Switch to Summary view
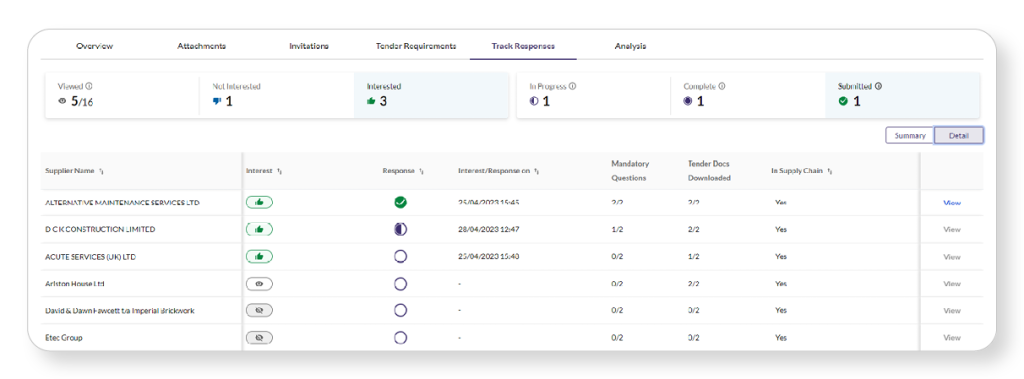This screenshot has width=1024, height=379. 910,135
